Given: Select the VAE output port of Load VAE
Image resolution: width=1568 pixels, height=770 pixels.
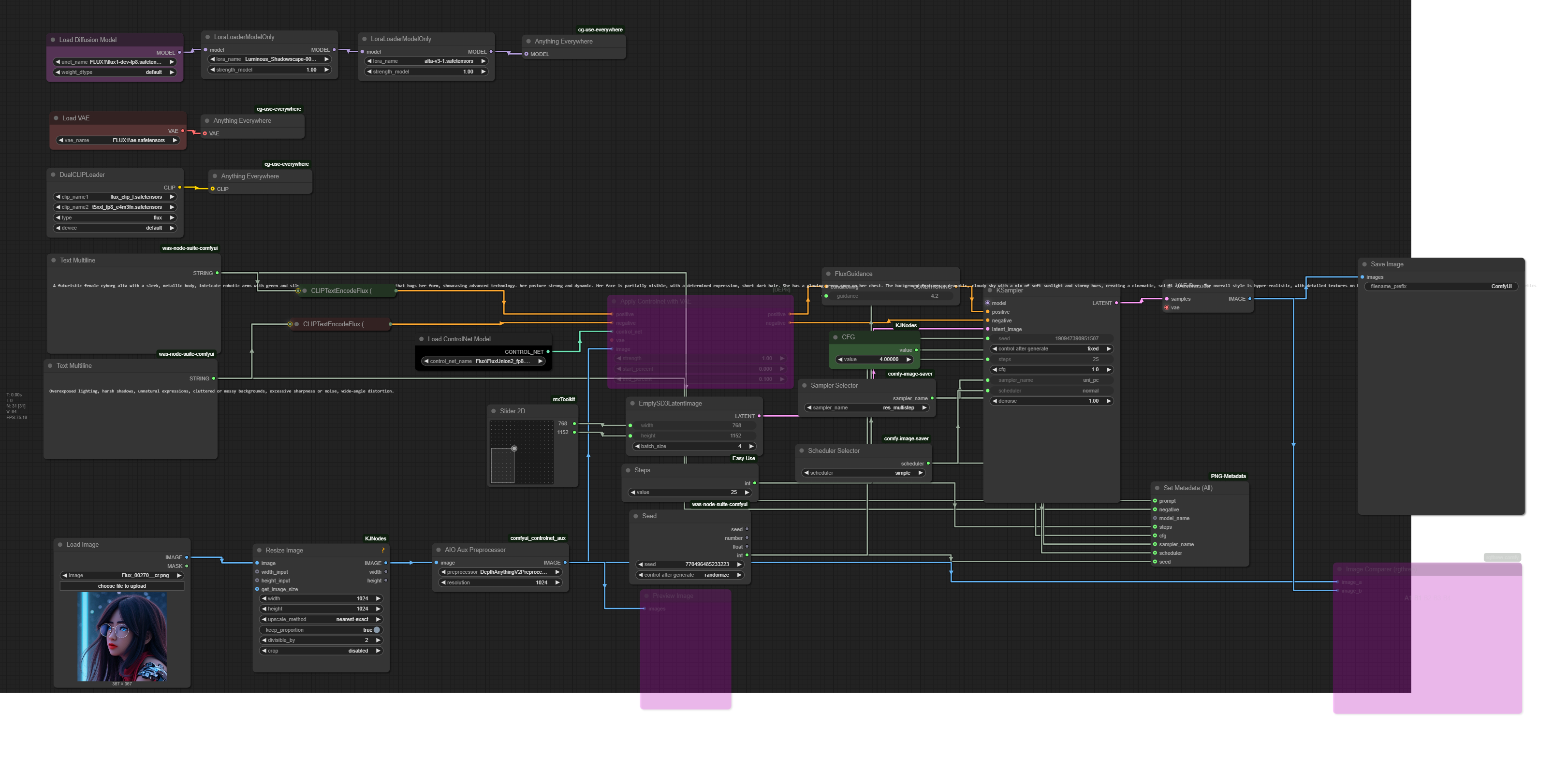Looking at the screenshot, I should 182,131.
